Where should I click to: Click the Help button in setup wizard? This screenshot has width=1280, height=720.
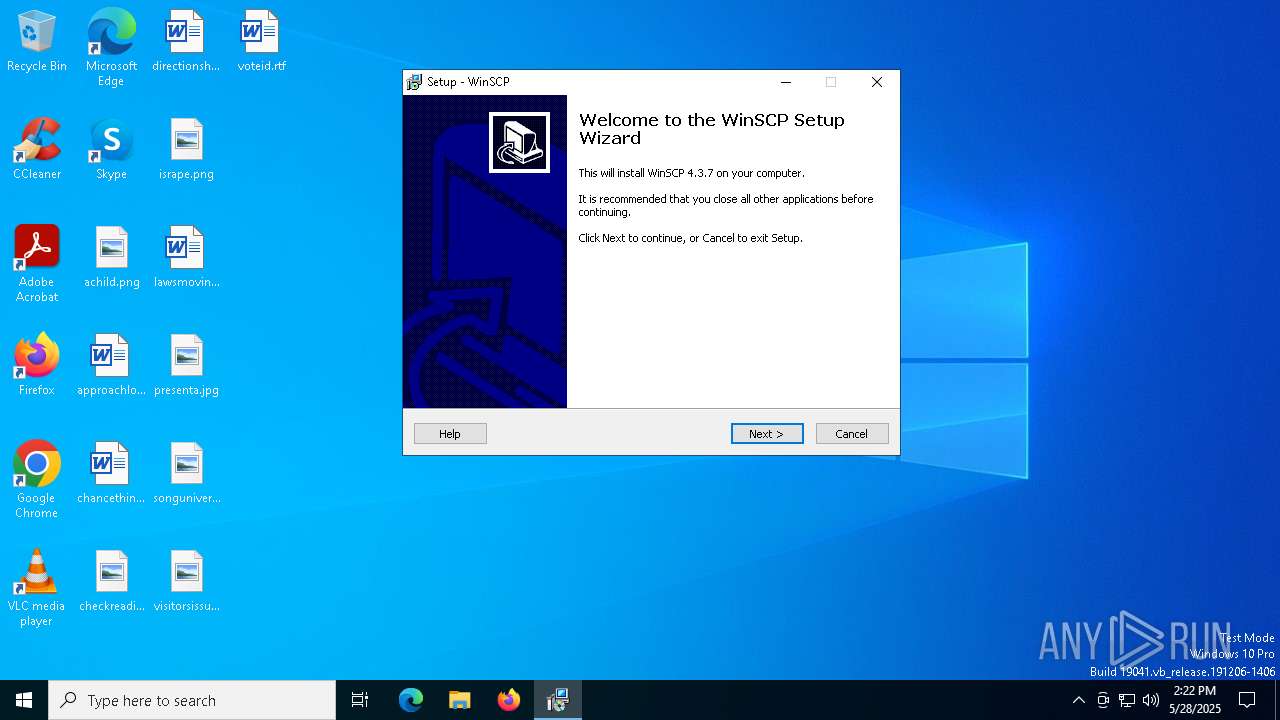click(450, 433)
